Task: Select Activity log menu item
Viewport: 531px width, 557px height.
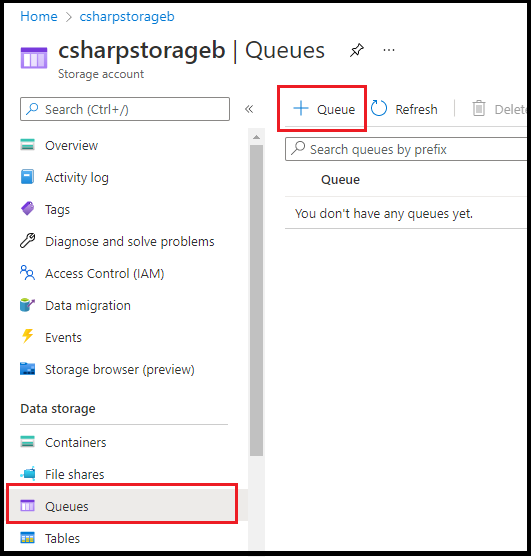Action: point(77,177)
